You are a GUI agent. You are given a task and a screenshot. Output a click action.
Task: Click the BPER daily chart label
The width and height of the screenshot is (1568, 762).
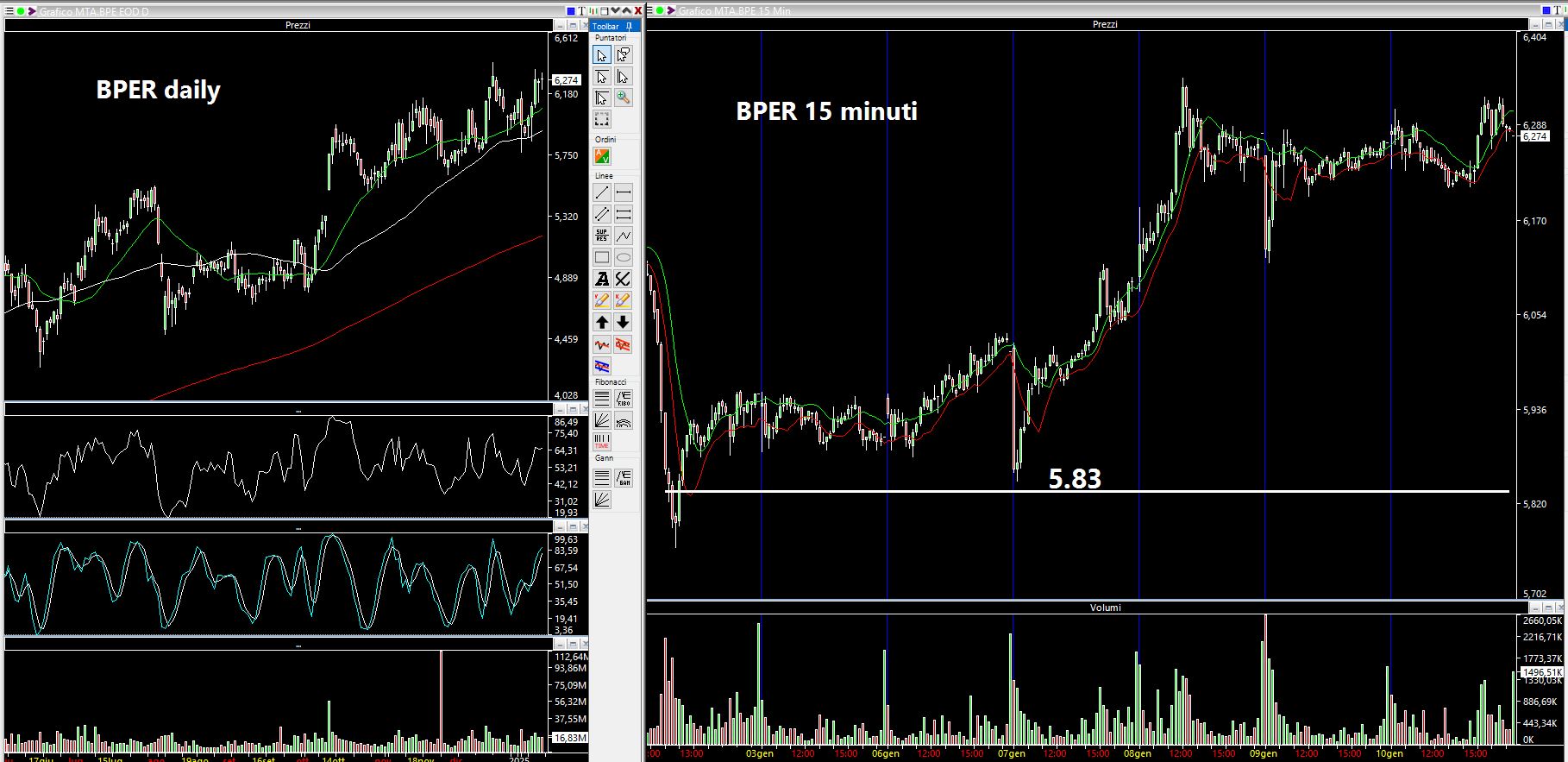(x=158, y=91)
